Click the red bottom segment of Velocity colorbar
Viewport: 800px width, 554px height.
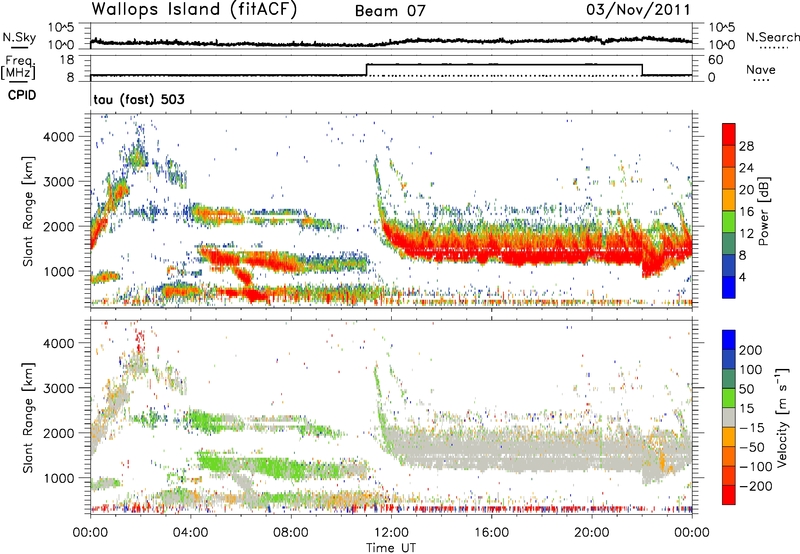click(x=729, y=495)
